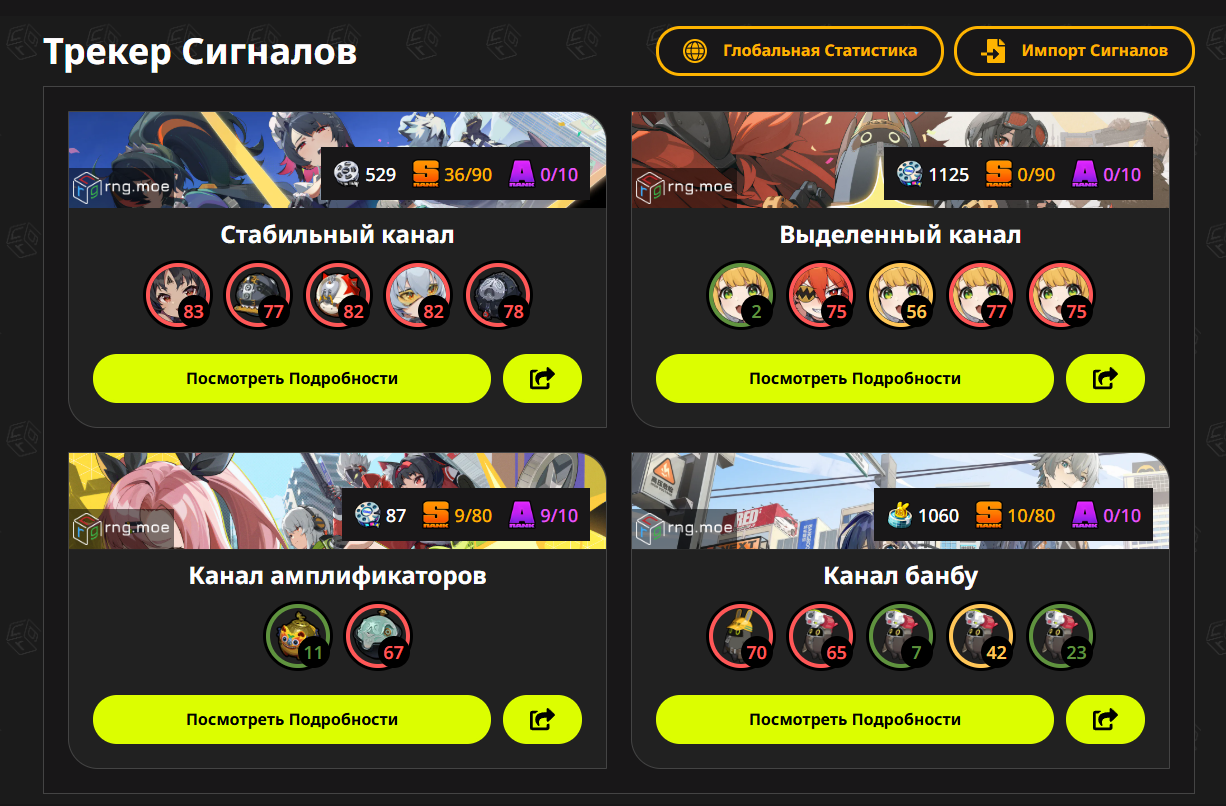This screenshot has width=1226, height=806.
Task: Click the amplifier icon with pity 11
Action: click(298, 636)
